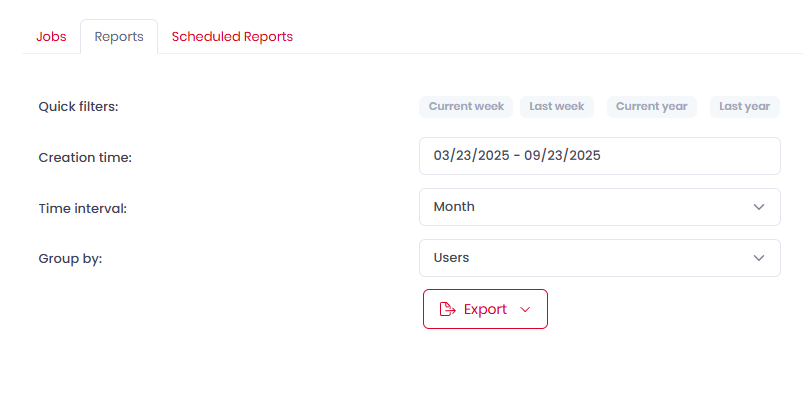Viewport: 803px width, 402px height.
Task: Click the selected Users value text
Action: (x=451, y=258)
